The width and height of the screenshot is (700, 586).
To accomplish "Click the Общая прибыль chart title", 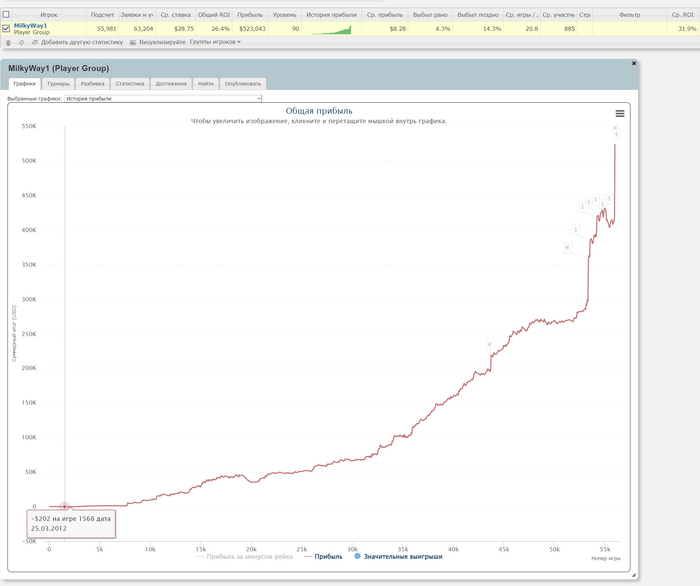I will click(319, 111).
